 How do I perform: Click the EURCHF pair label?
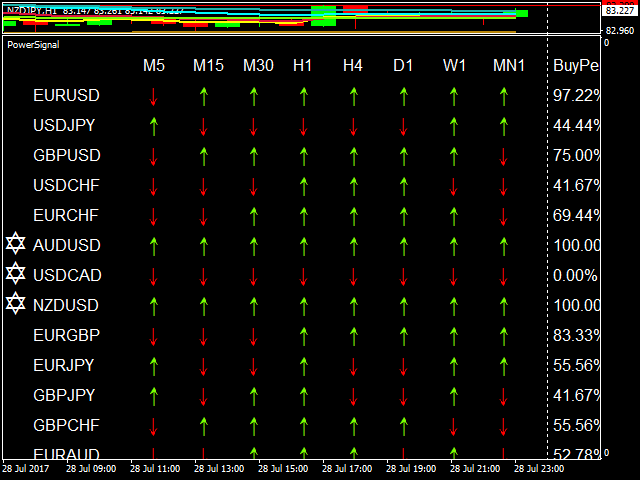(66, 215)
